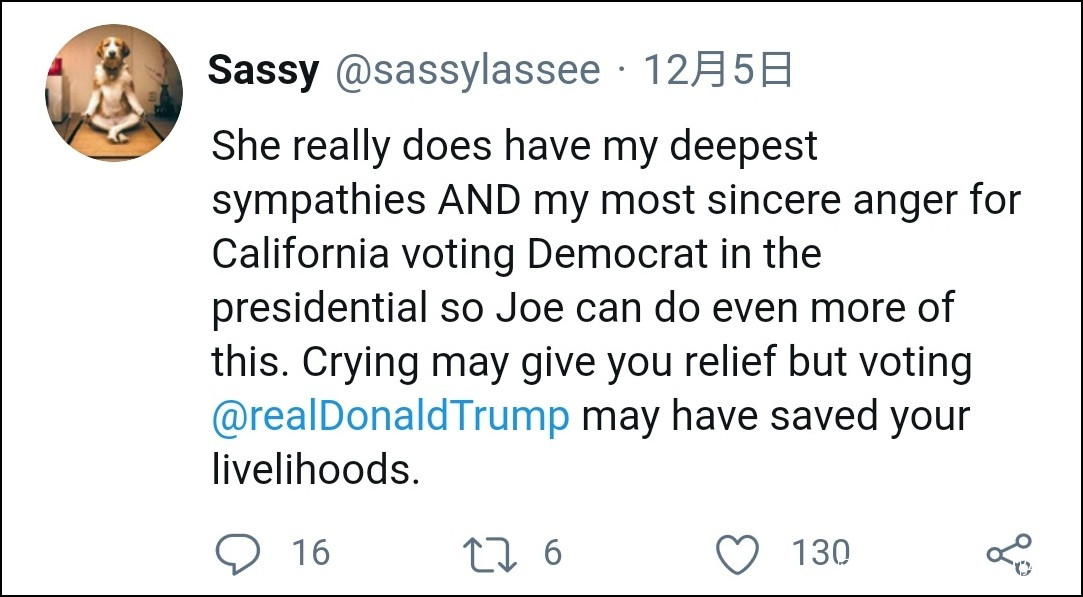Image resolution: width=1083 pixels, height=597 pixels.
Task: Click the word "Crying" in the tweet
Action: click(x=361, y=362)
